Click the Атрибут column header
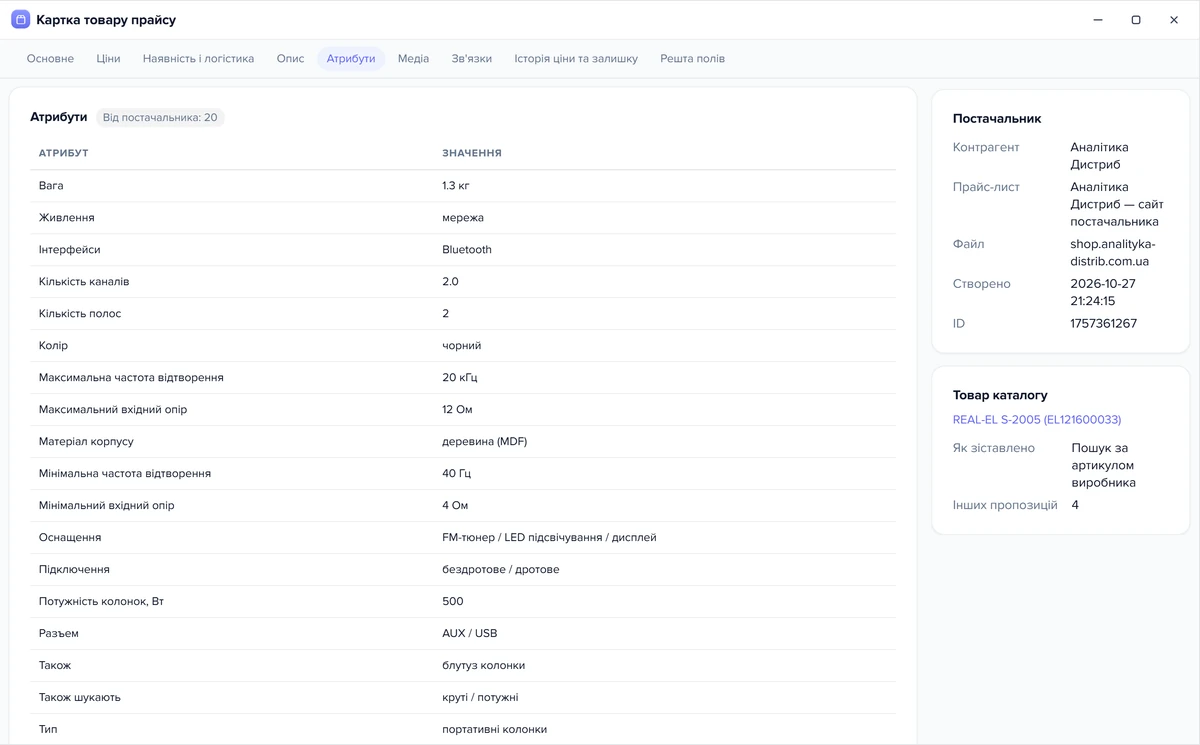Viewport: 1200px width, 745px height. click(64, 153)
